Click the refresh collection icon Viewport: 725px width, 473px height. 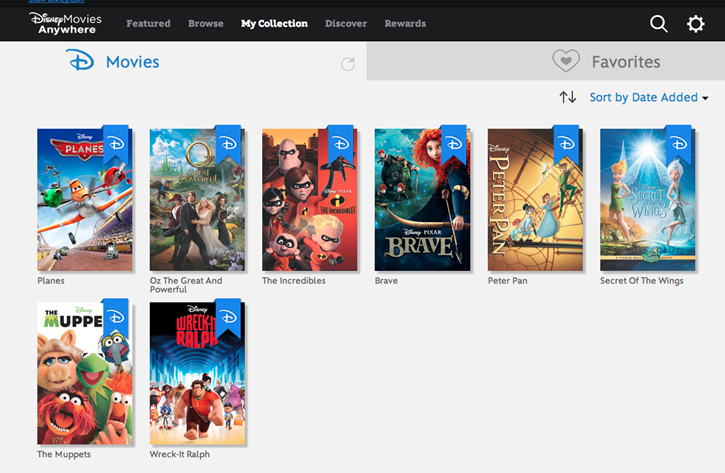point(348,64)
